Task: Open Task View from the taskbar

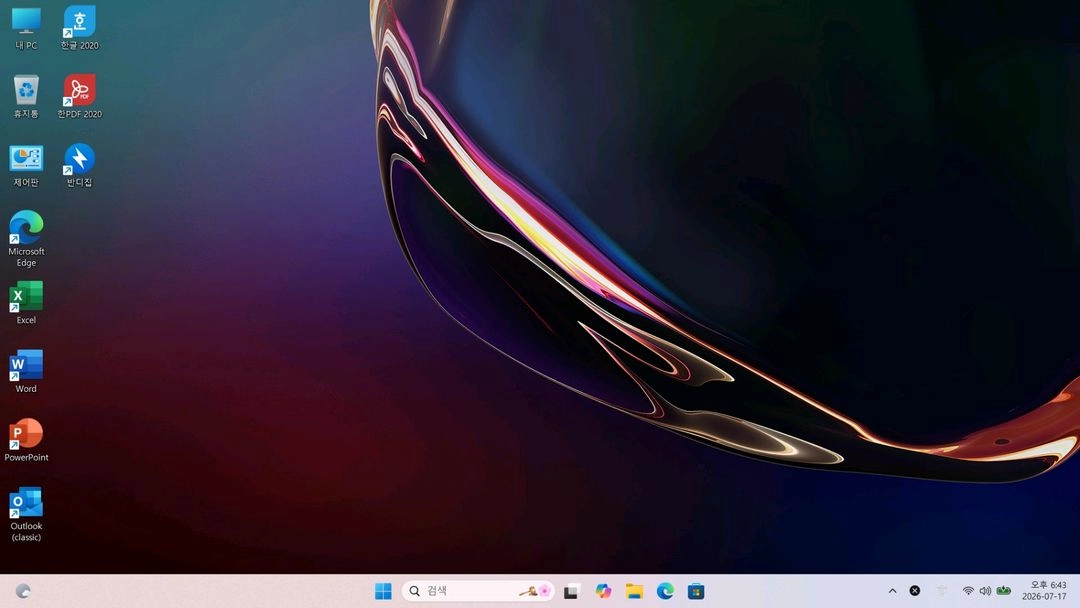Action: coord(571,591)
